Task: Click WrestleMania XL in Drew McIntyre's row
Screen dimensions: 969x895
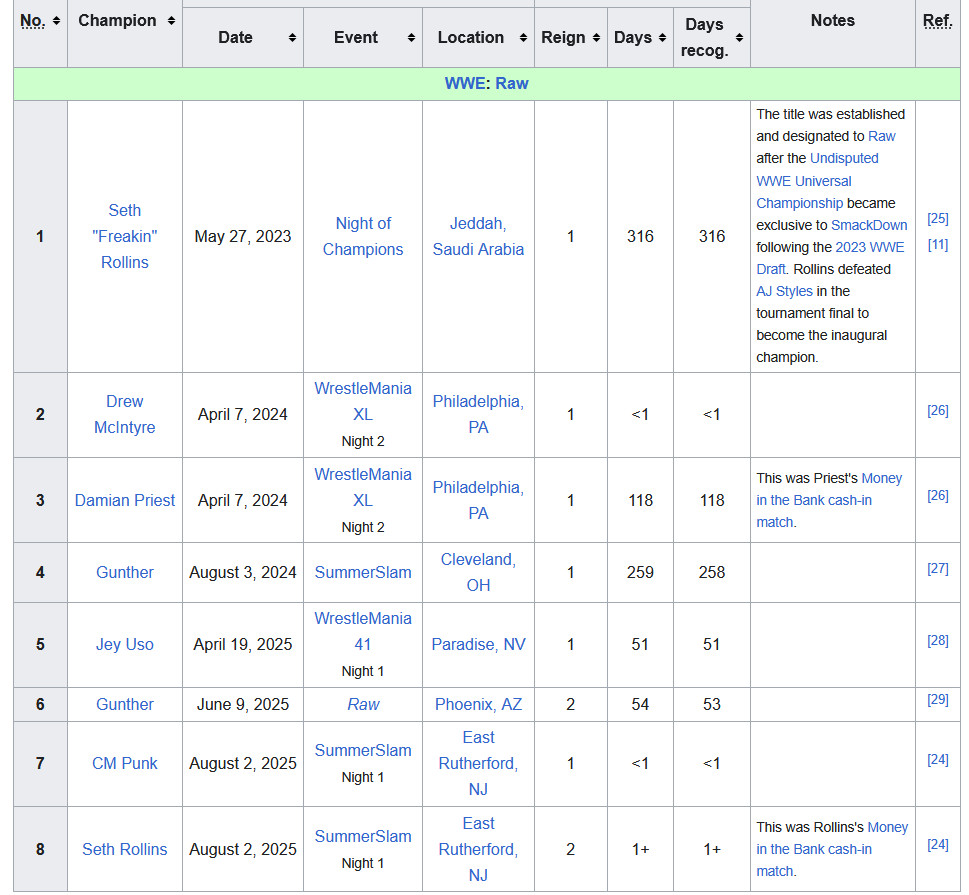Action: pyautogui.click(x=363, y=401)
